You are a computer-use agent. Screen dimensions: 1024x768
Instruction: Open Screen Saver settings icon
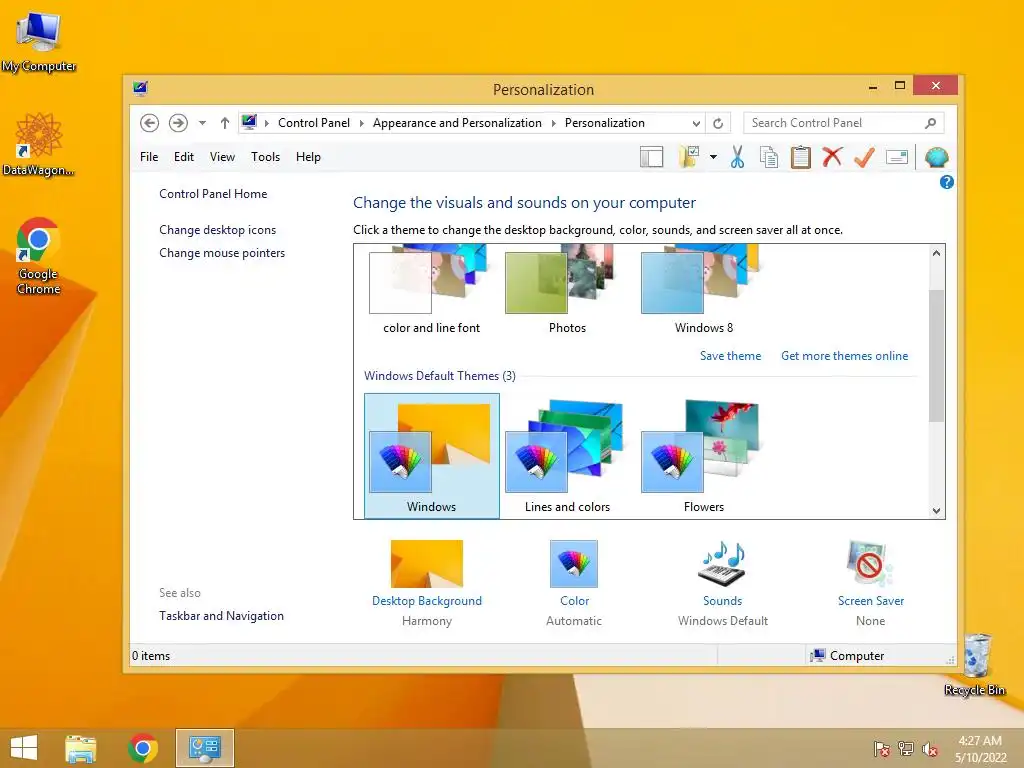point(871,564)
